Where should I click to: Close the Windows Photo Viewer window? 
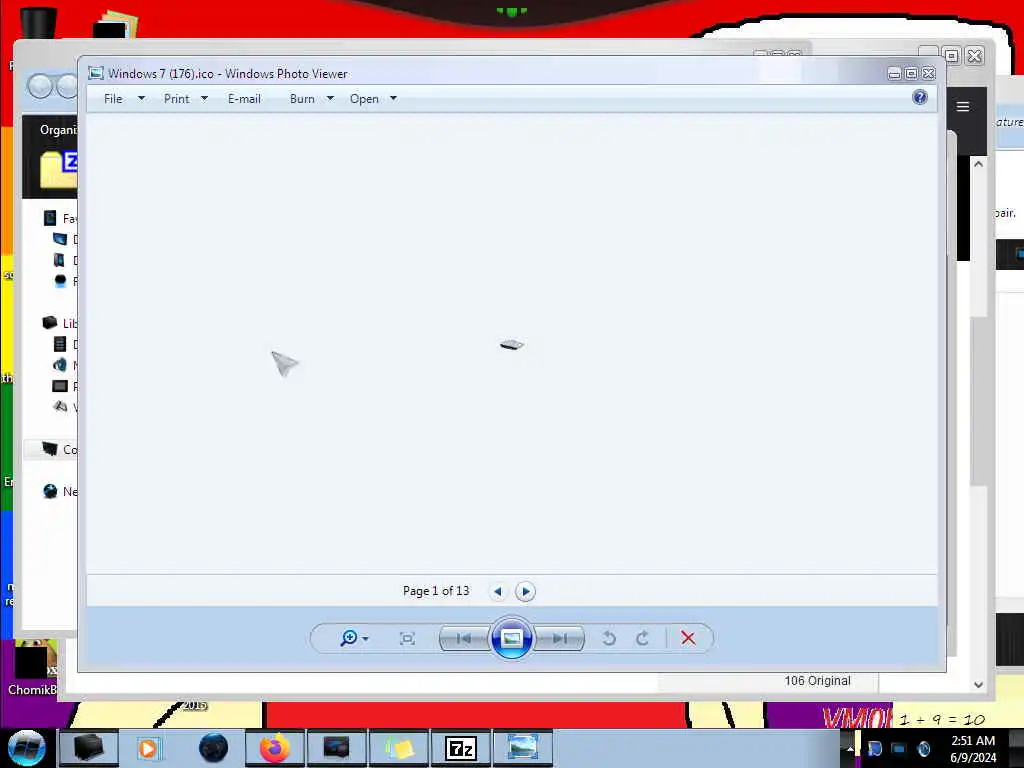[x=928, y=74]
